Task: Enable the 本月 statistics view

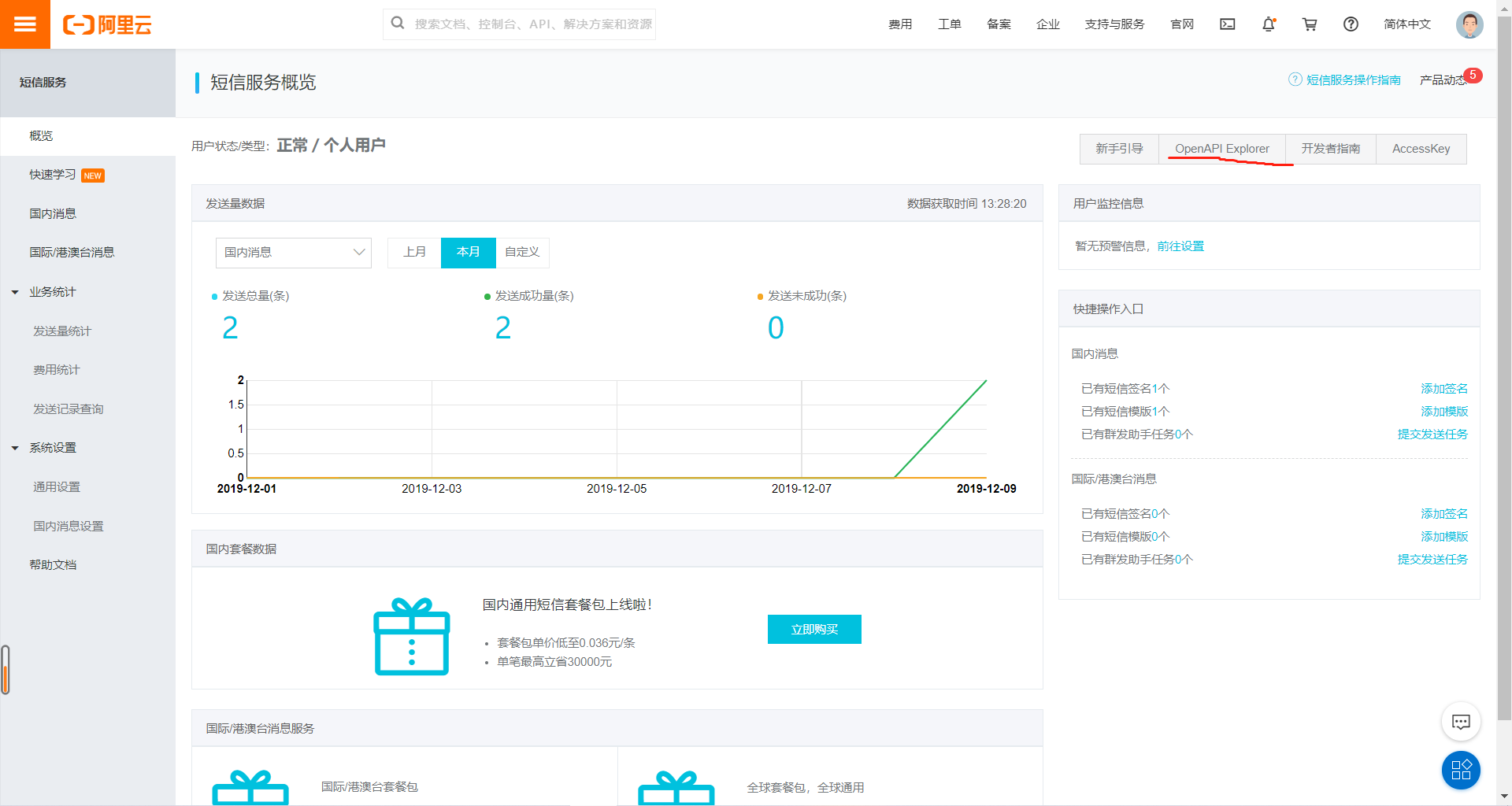Action: click(468, 253)
